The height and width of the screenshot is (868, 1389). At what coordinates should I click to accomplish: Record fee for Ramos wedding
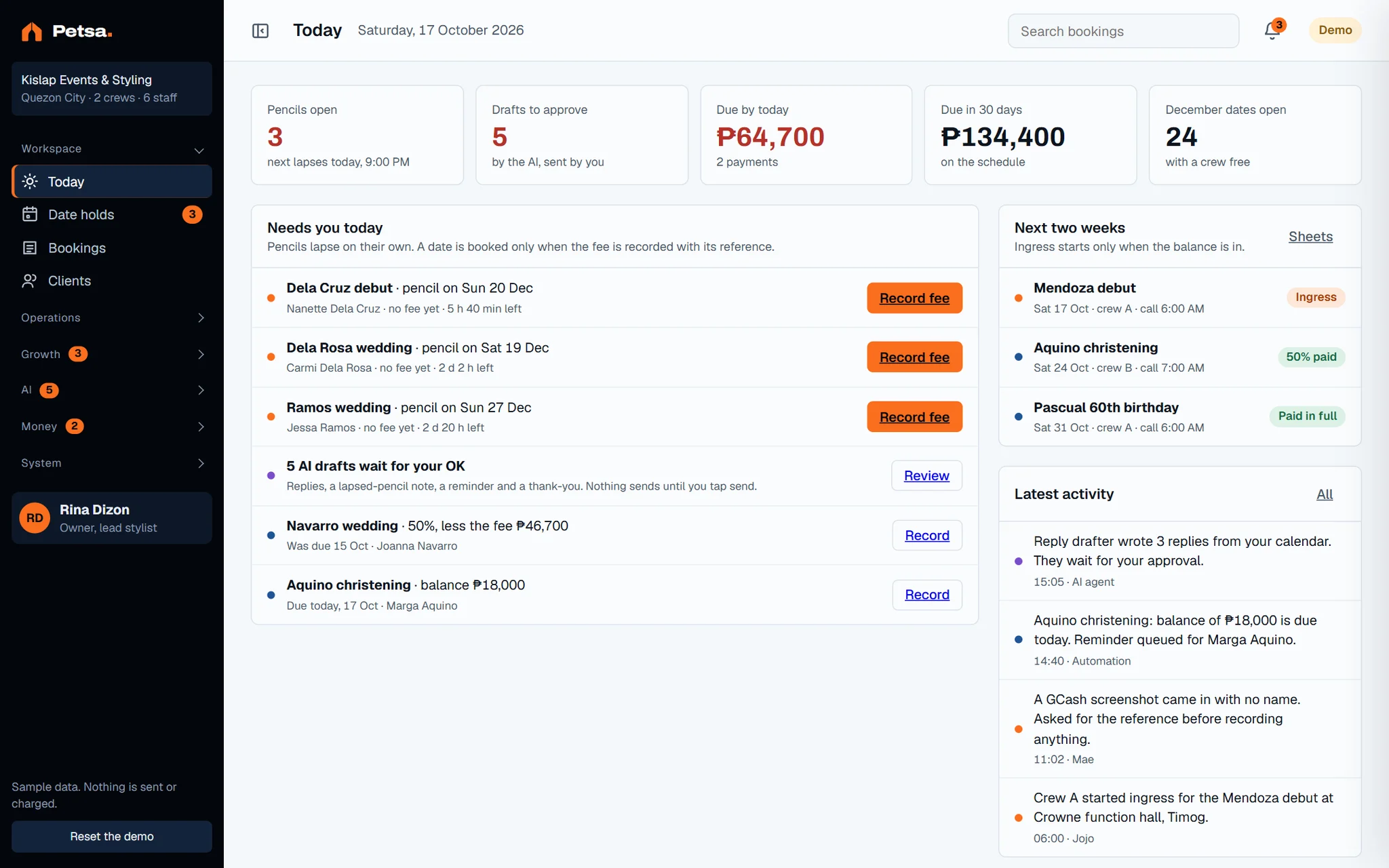(x=914, y=416)
